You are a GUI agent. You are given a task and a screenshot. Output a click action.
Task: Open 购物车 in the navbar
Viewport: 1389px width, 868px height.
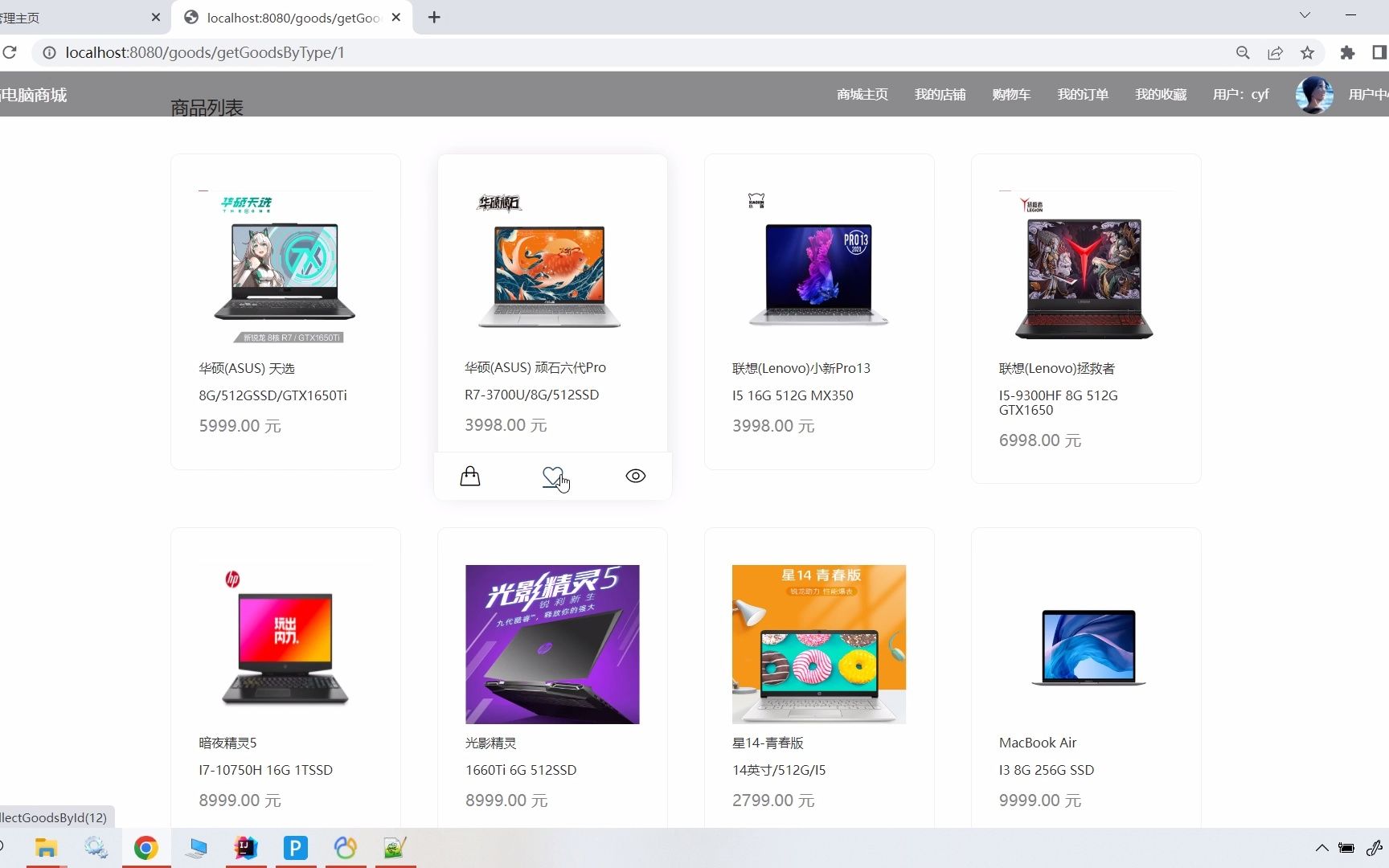[1011, 94]
